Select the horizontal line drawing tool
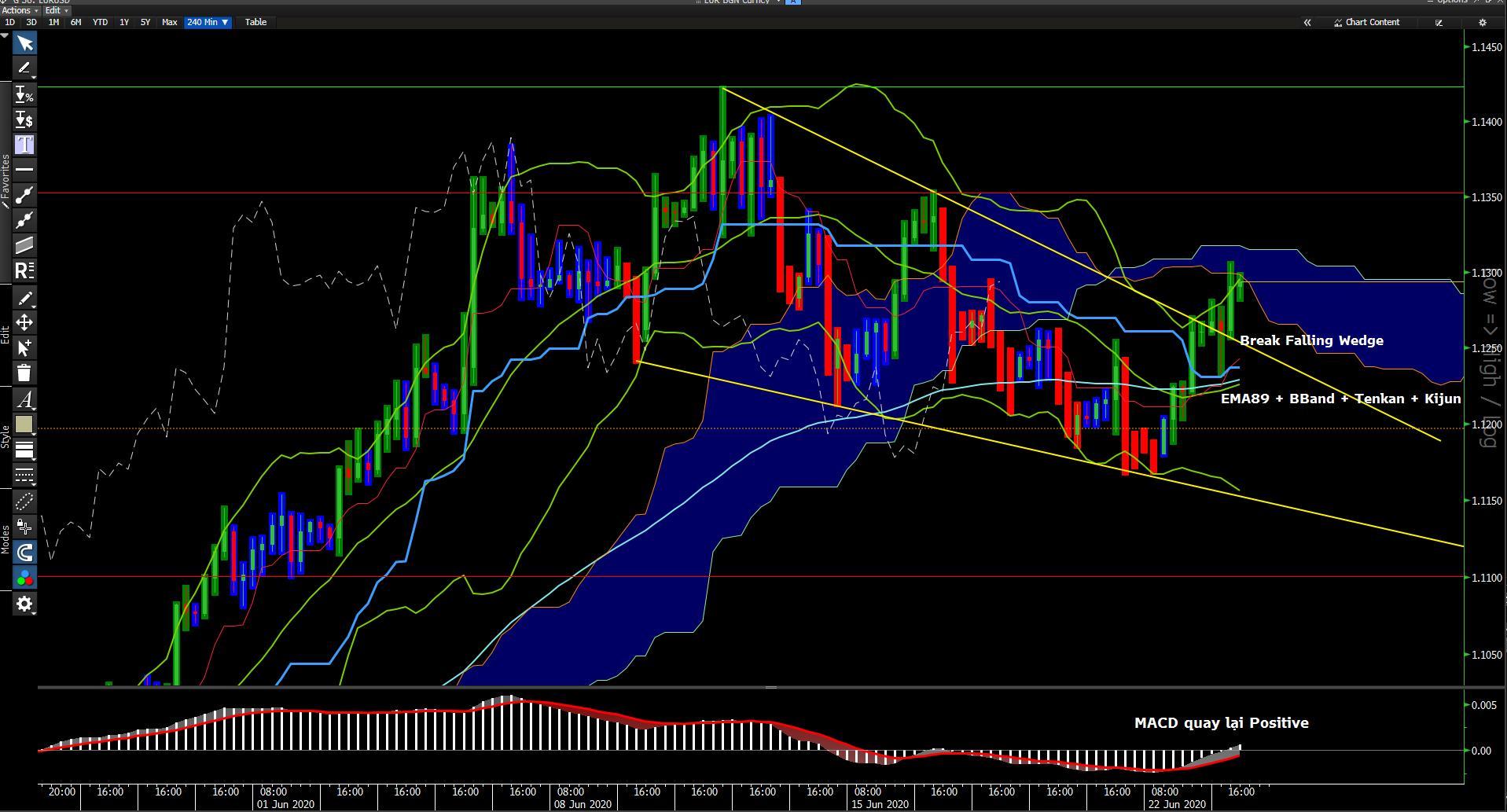 coord(24,169)
